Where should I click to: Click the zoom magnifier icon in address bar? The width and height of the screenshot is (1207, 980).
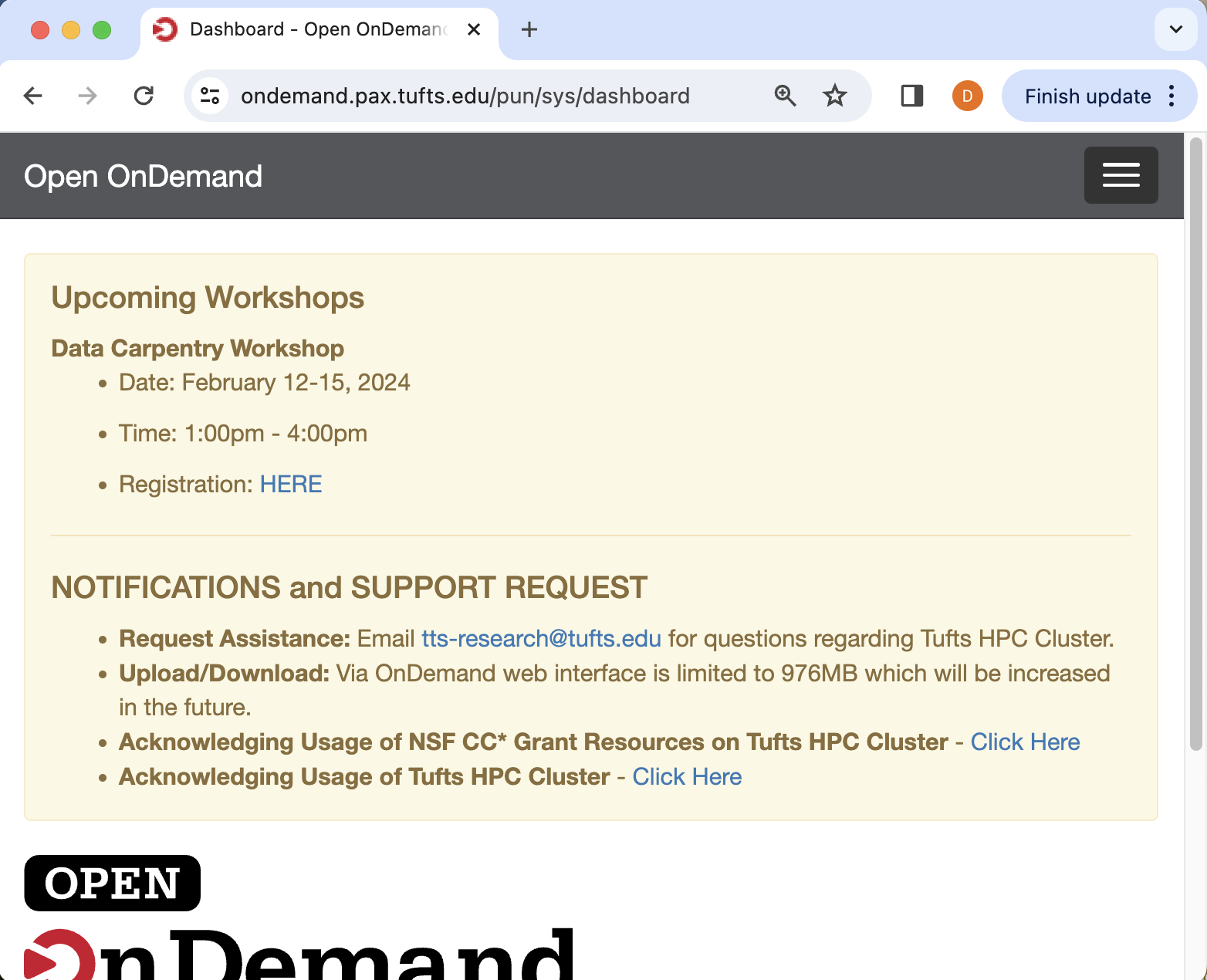(785, 96)
